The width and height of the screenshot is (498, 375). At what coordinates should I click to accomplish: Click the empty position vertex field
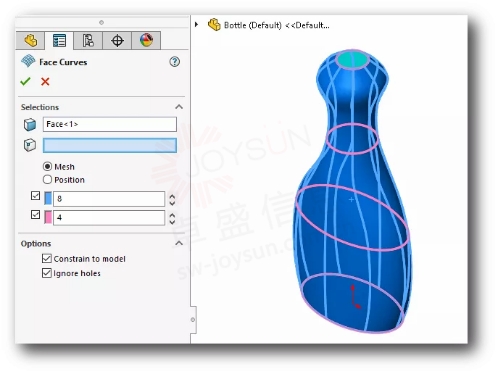pos(110,146)
